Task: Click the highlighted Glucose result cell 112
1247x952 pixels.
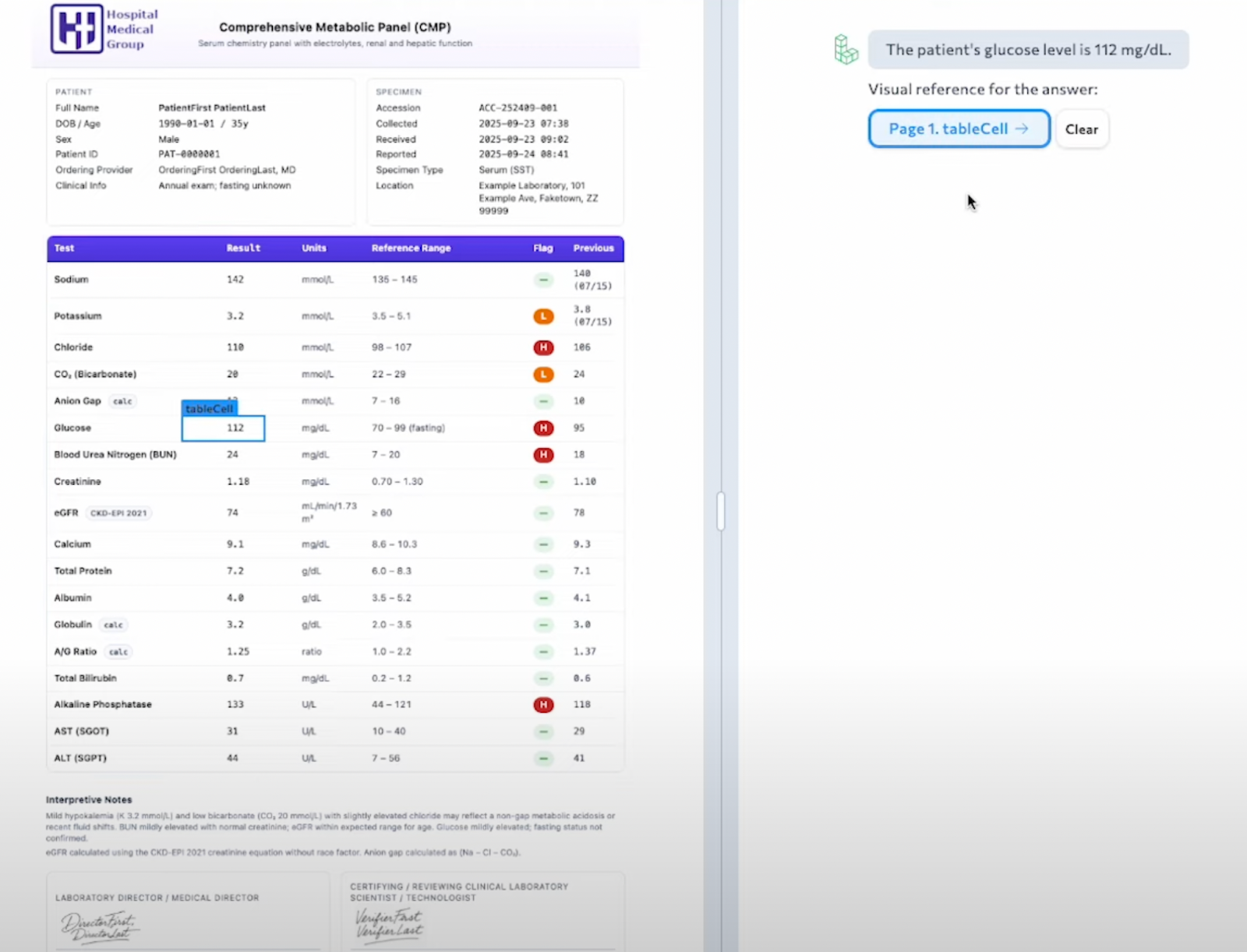Action: coord(224,428)
